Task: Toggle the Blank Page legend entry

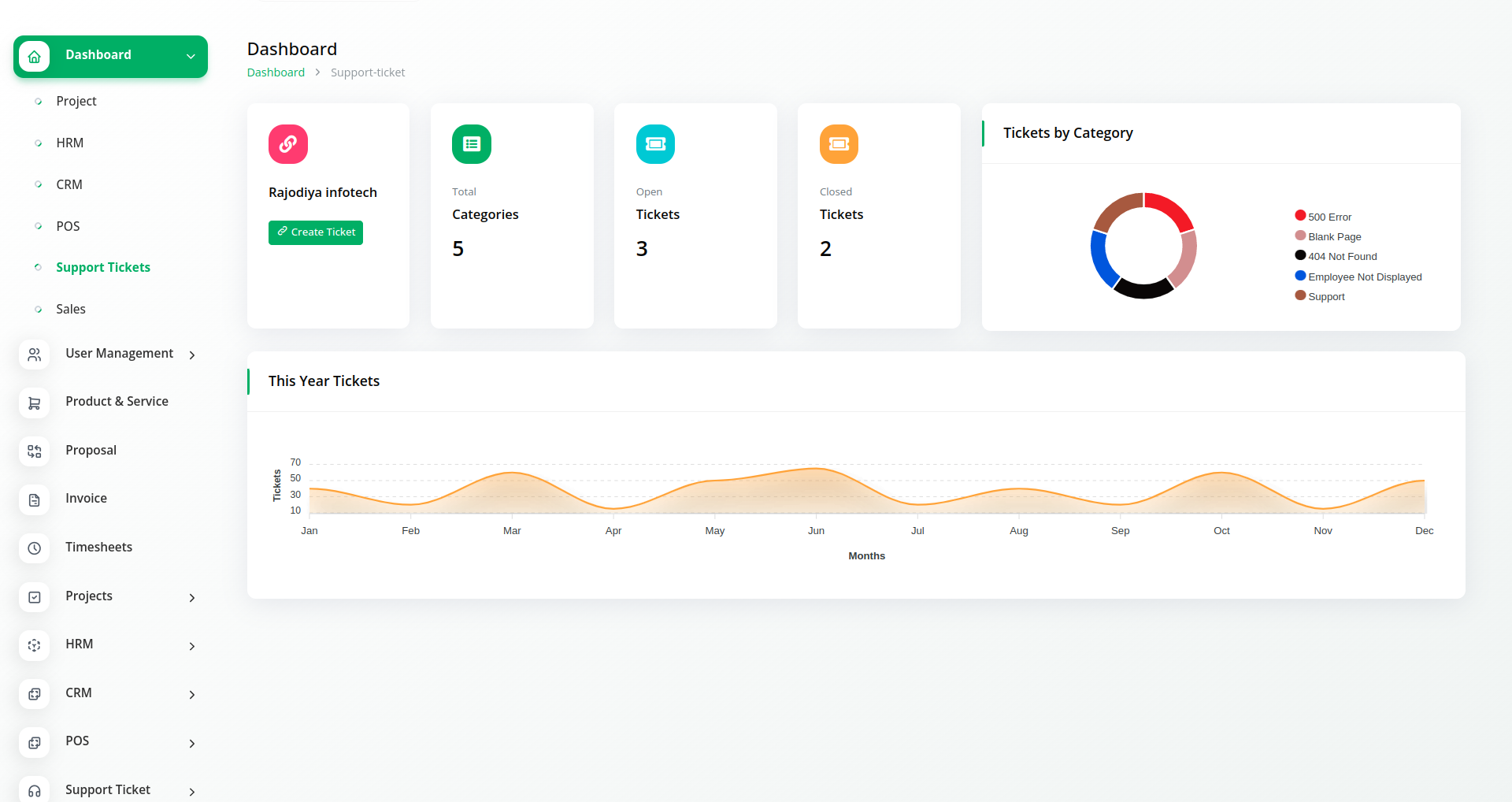Action: (1333, 236)
